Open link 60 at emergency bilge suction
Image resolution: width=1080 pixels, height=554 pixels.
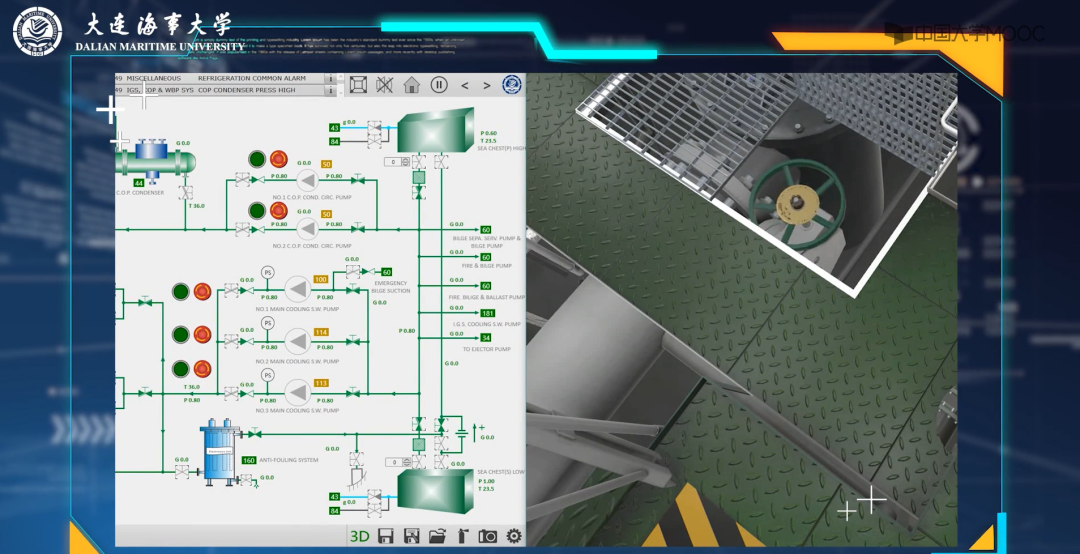[x=386, y=272]
